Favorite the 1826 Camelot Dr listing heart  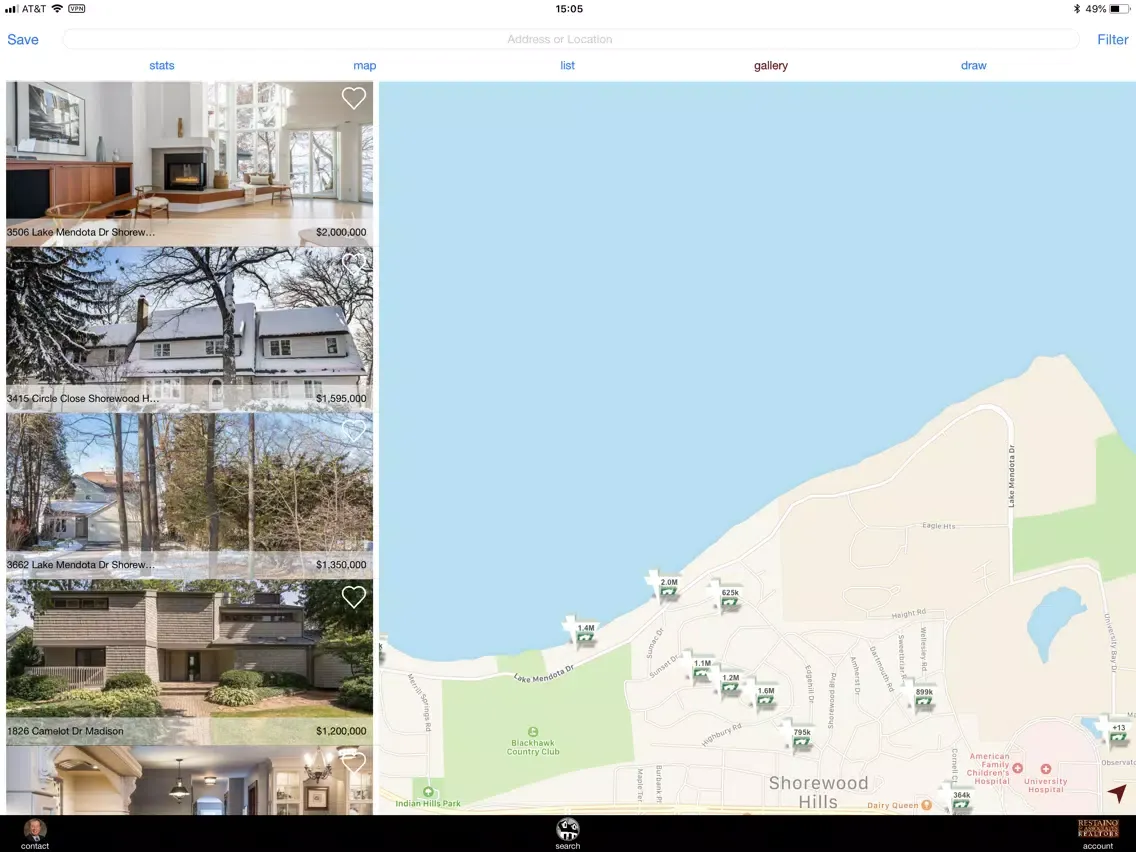point(354,597)
